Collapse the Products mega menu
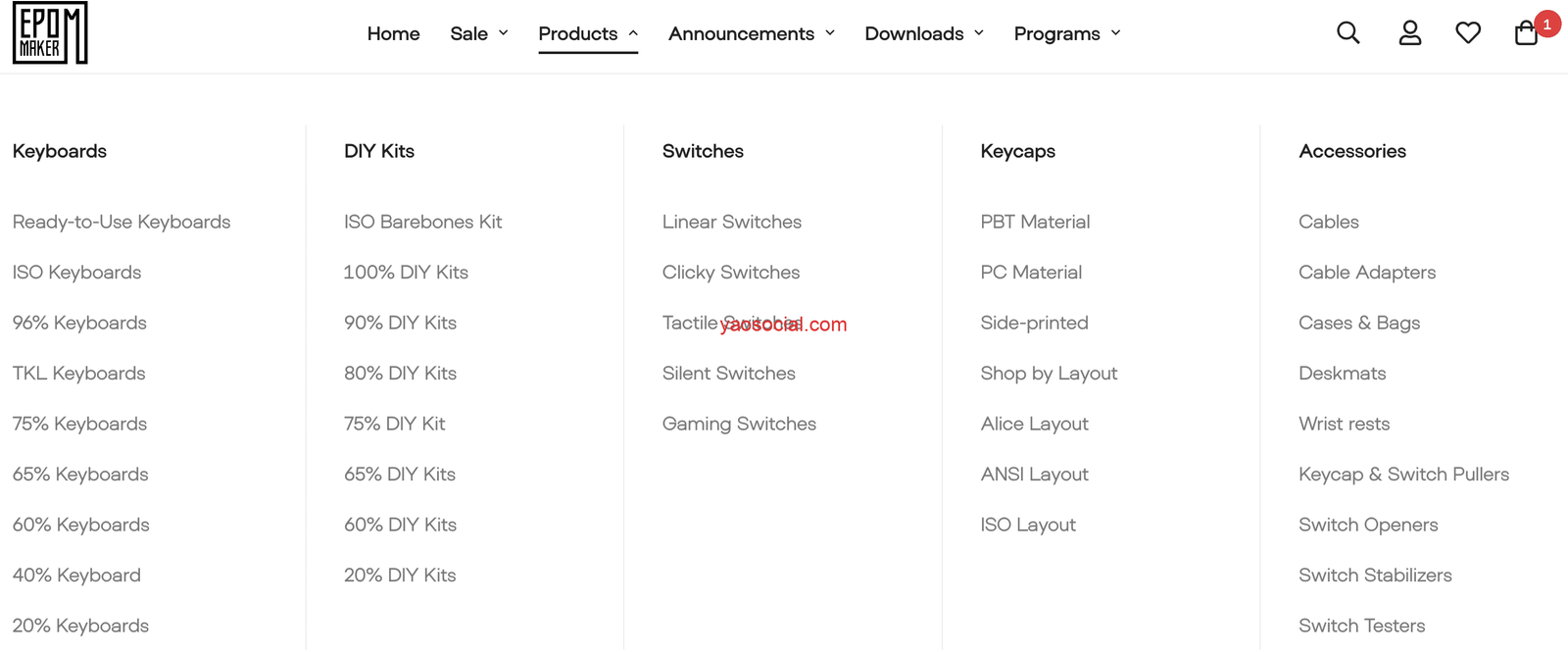Viewport: 1568px width, 652px height. click(x=588, y=33)
